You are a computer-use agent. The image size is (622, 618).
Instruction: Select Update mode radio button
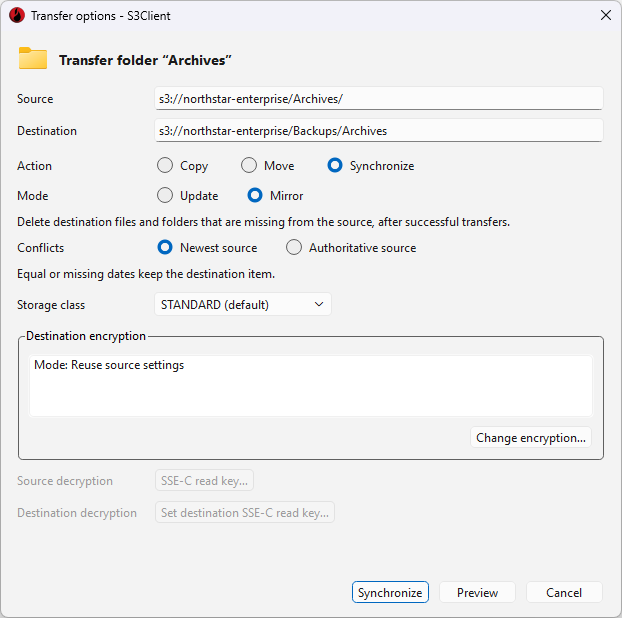[165, 196]
